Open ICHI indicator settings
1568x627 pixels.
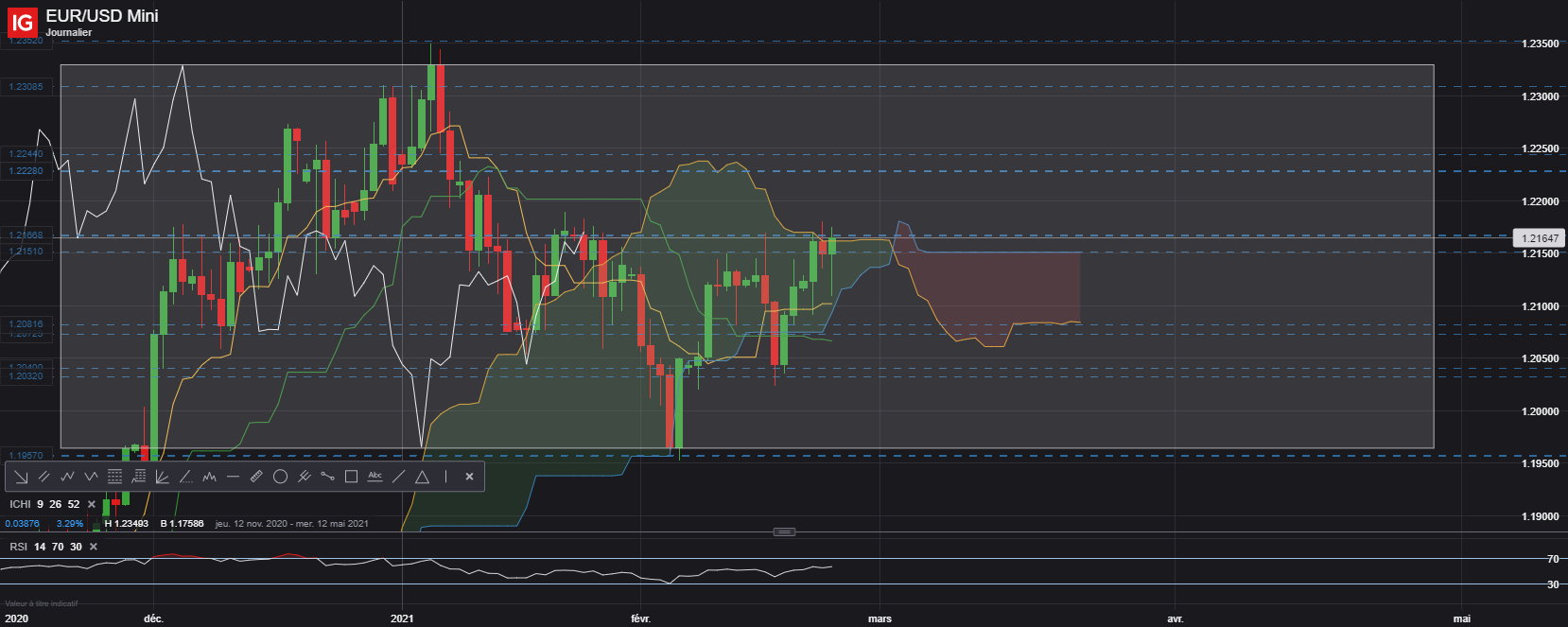[x=44, y=504]
